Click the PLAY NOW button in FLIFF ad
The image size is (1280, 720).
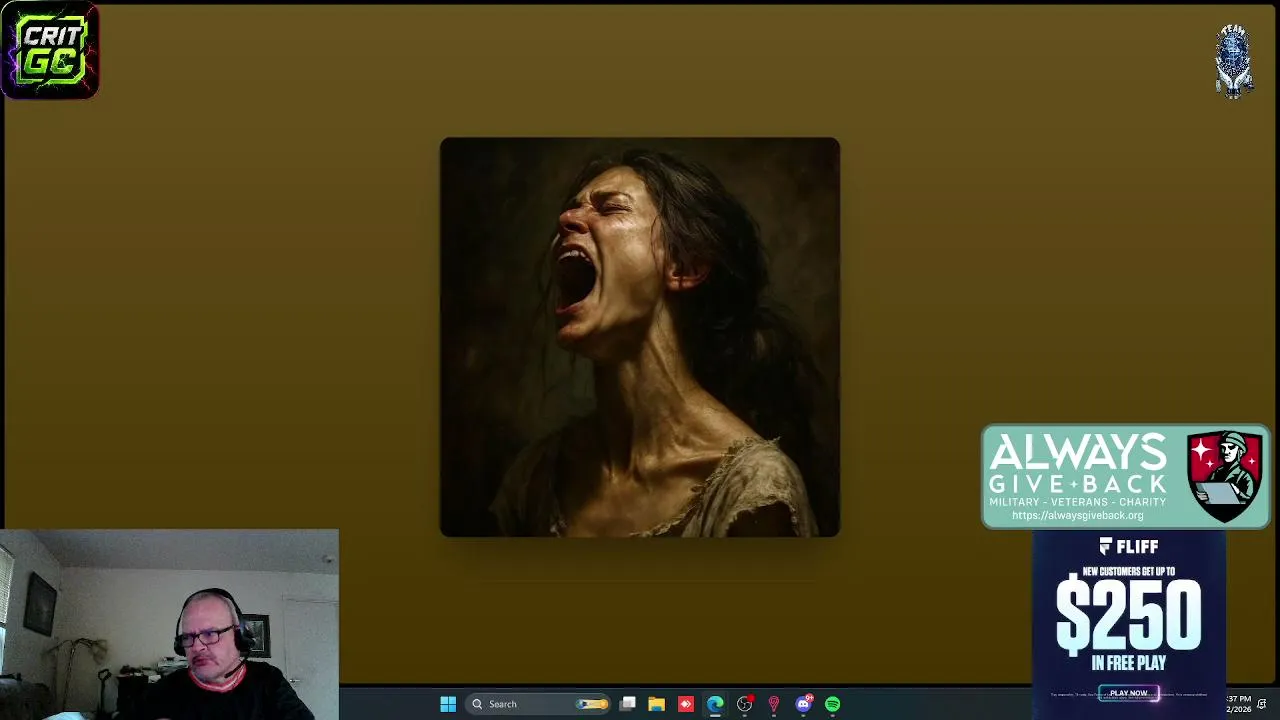pyautogui.click(x=1128, y=693)
